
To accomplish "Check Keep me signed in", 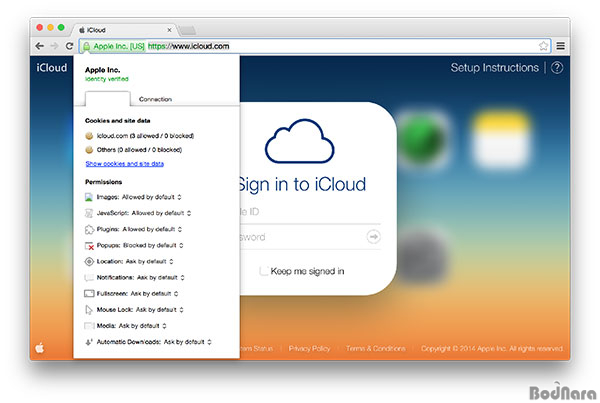I will point(264,271).
